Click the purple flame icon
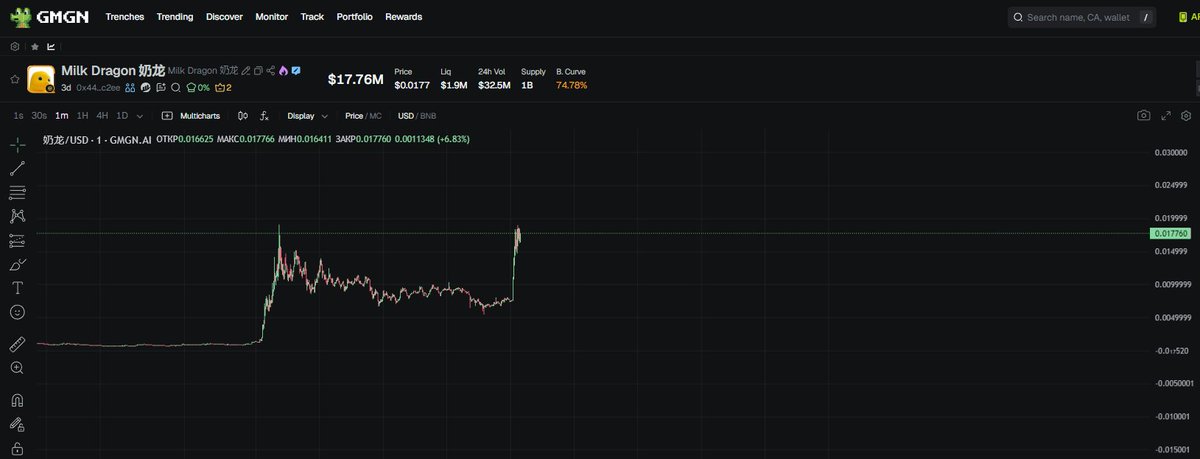The width and height of the screenshot is (1200, 459). coord(284,71)
